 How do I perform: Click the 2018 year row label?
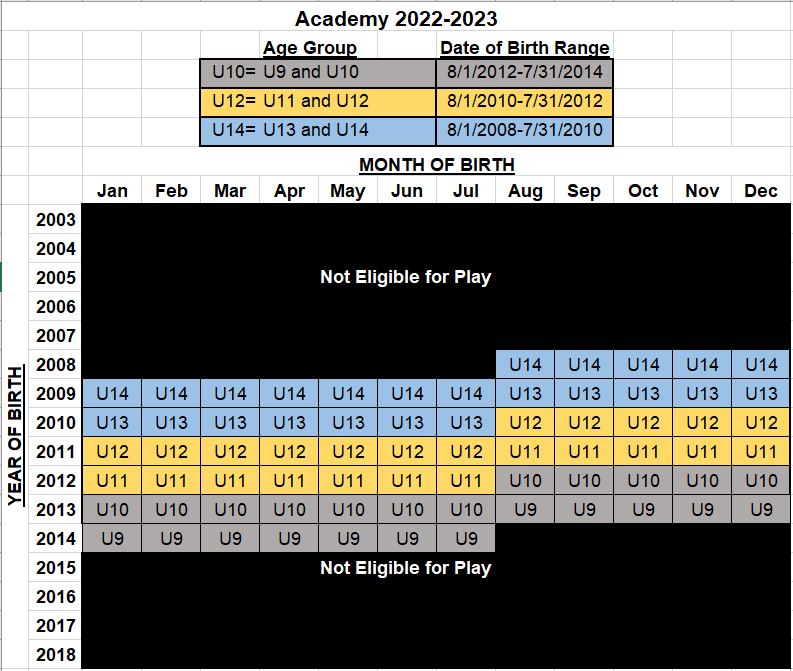point(56,655)
